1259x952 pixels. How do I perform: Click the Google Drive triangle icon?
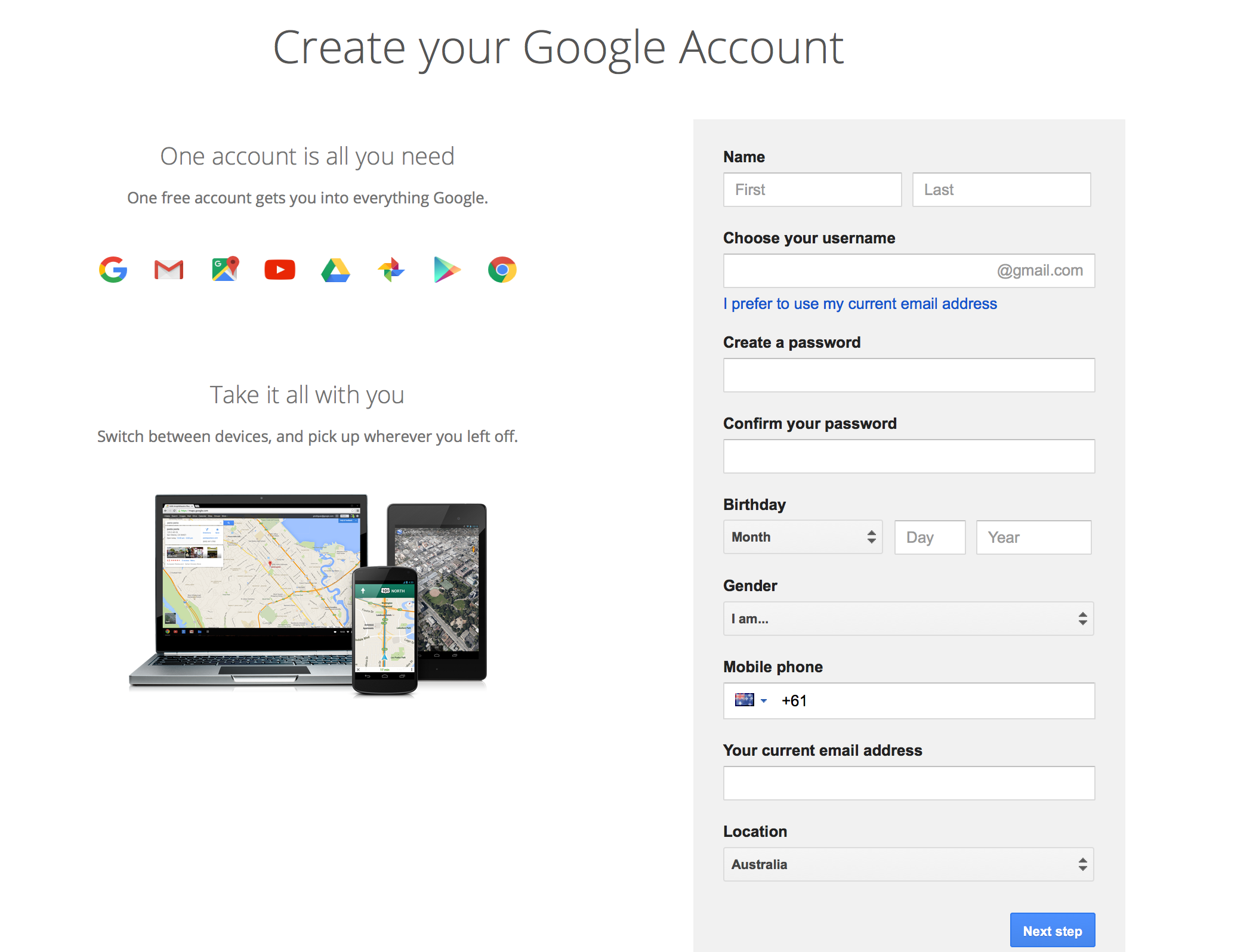coord(335,270)
